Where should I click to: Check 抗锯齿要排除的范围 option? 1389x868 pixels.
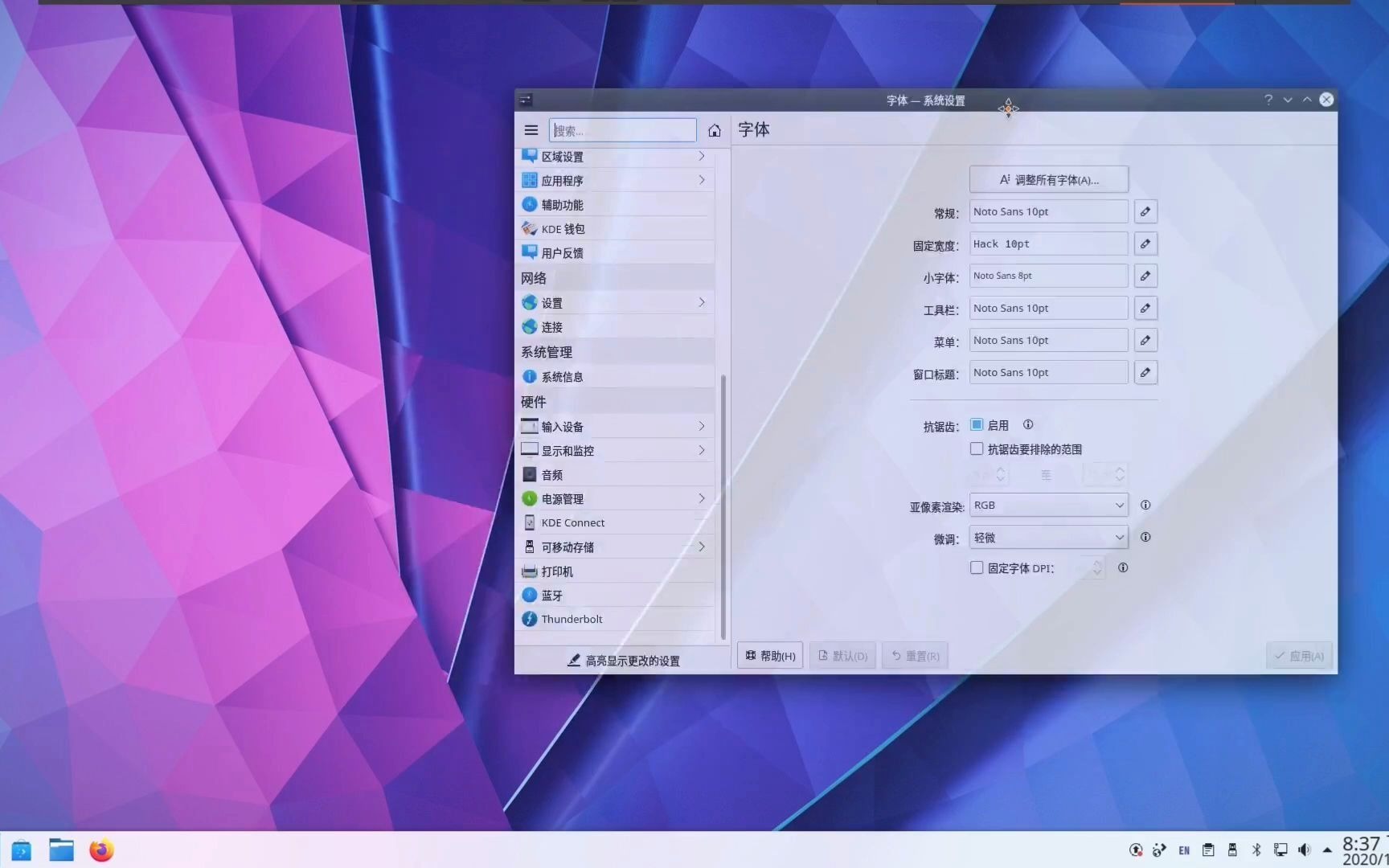pyautogui.click(x=977, y=449)
